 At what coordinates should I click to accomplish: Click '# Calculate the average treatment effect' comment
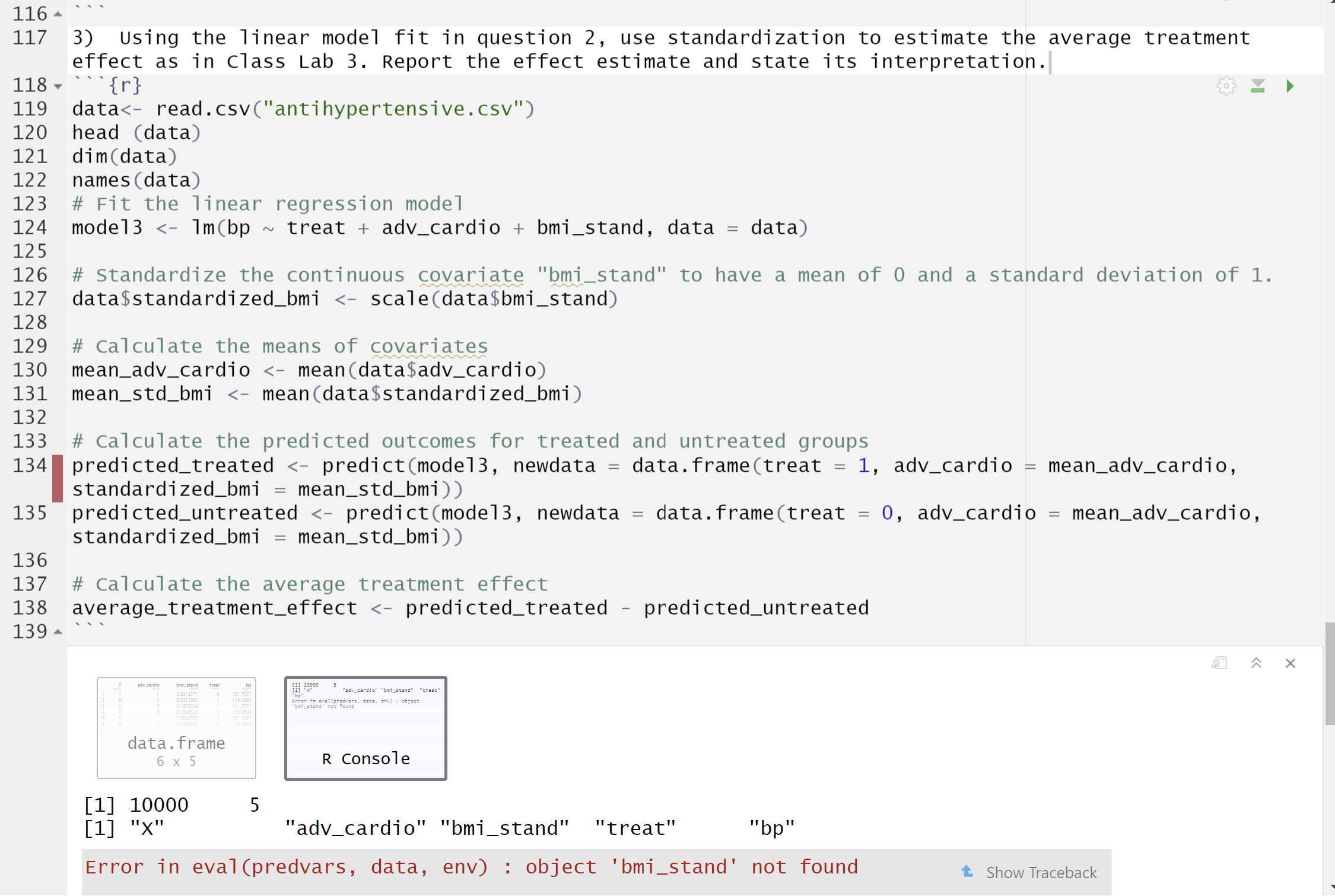click(310, 584)
